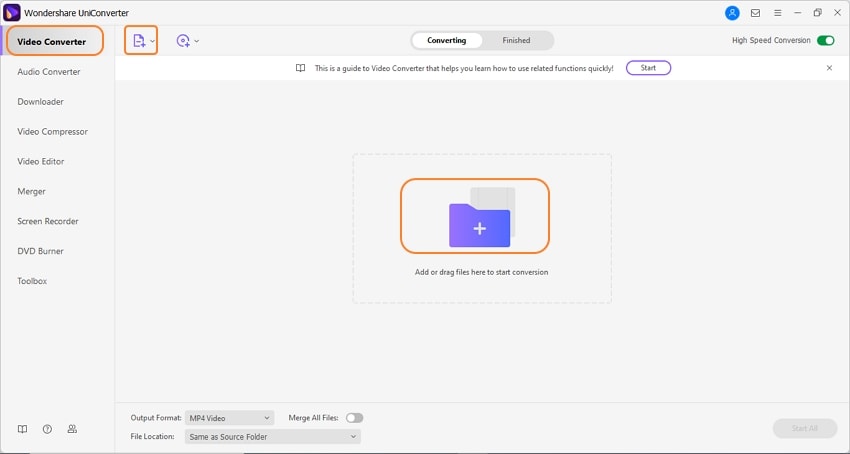This screenshot has width=850, height=454.
Task: Dismiss the guide banner with X
Action: tap(829, 68)
